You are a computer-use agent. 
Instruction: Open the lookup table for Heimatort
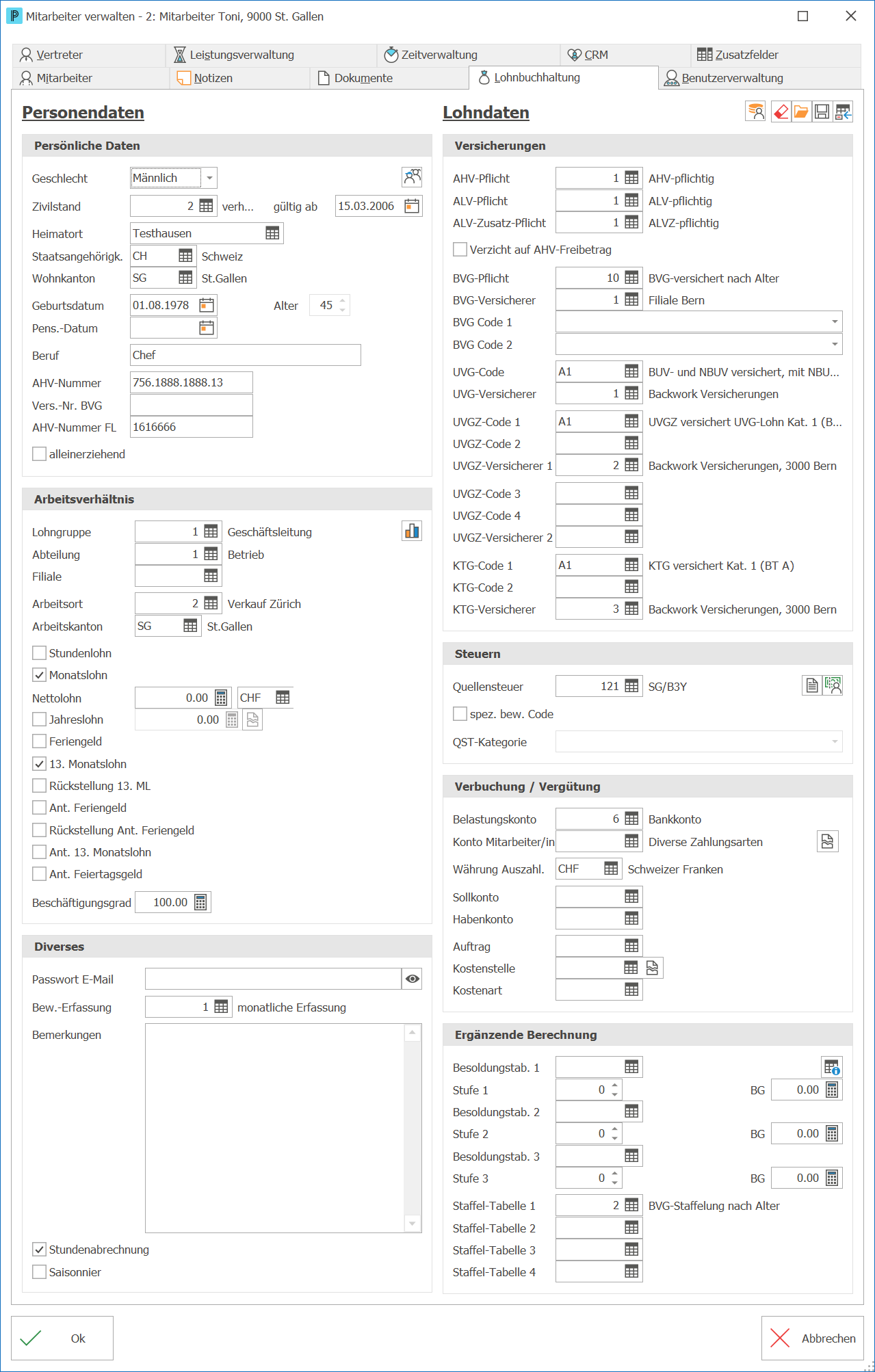[272, 233]
